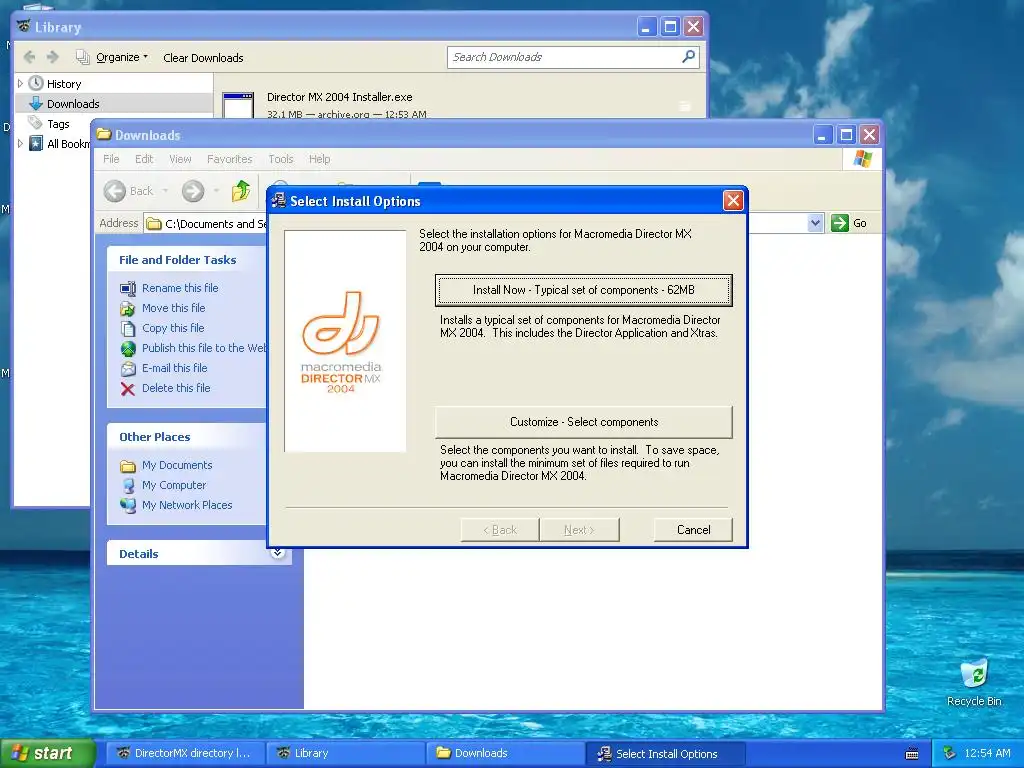This screenshot has height=768, width=1024.
Task: Switch to Library taskbar item
Action: tap(345, 753)
